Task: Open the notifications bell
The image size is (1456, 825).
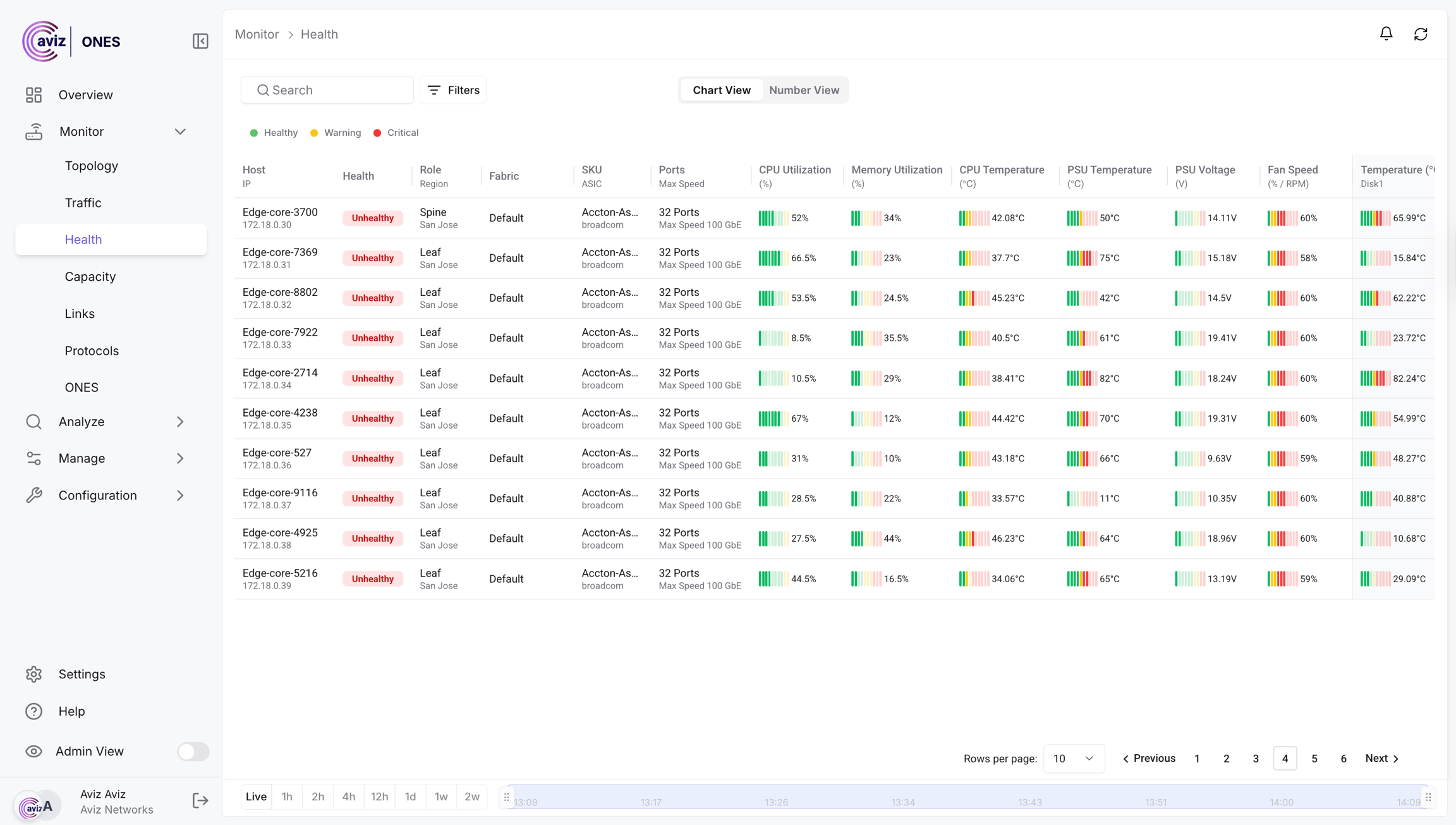Action: 1386,34
